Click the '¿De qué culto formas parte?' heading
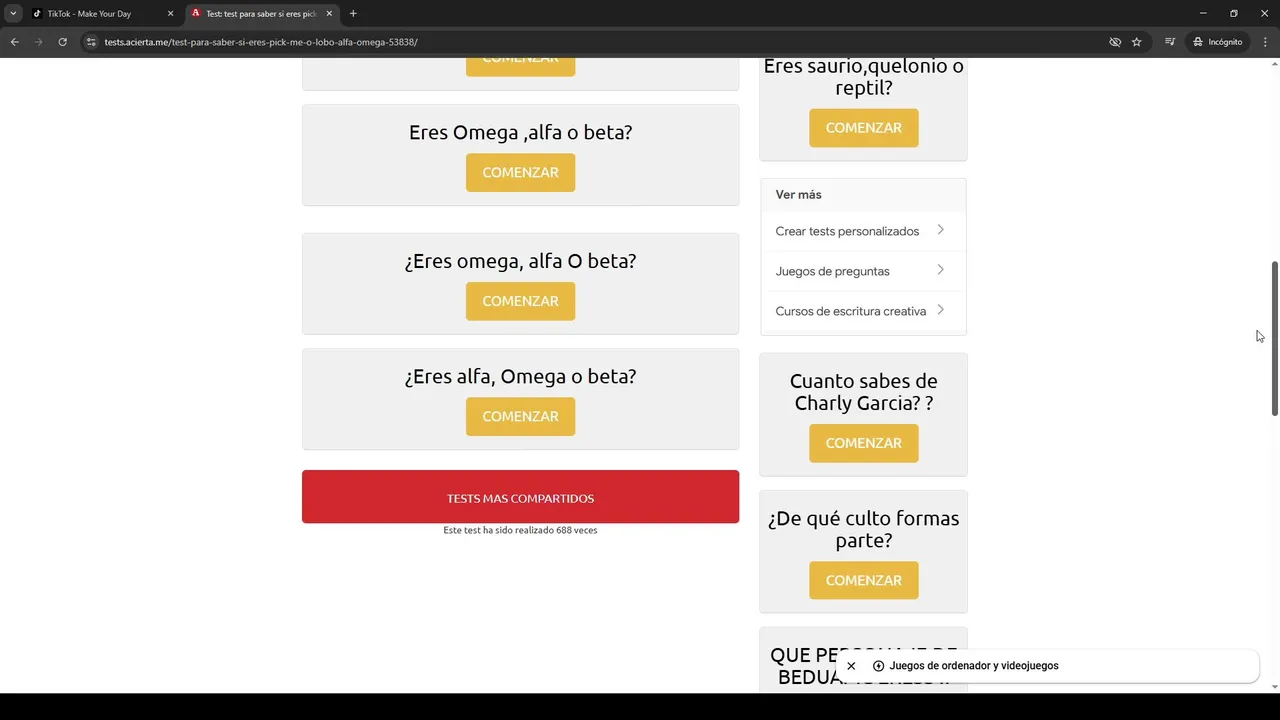Viewport: 1280px width, 720px height. point(864,529)
